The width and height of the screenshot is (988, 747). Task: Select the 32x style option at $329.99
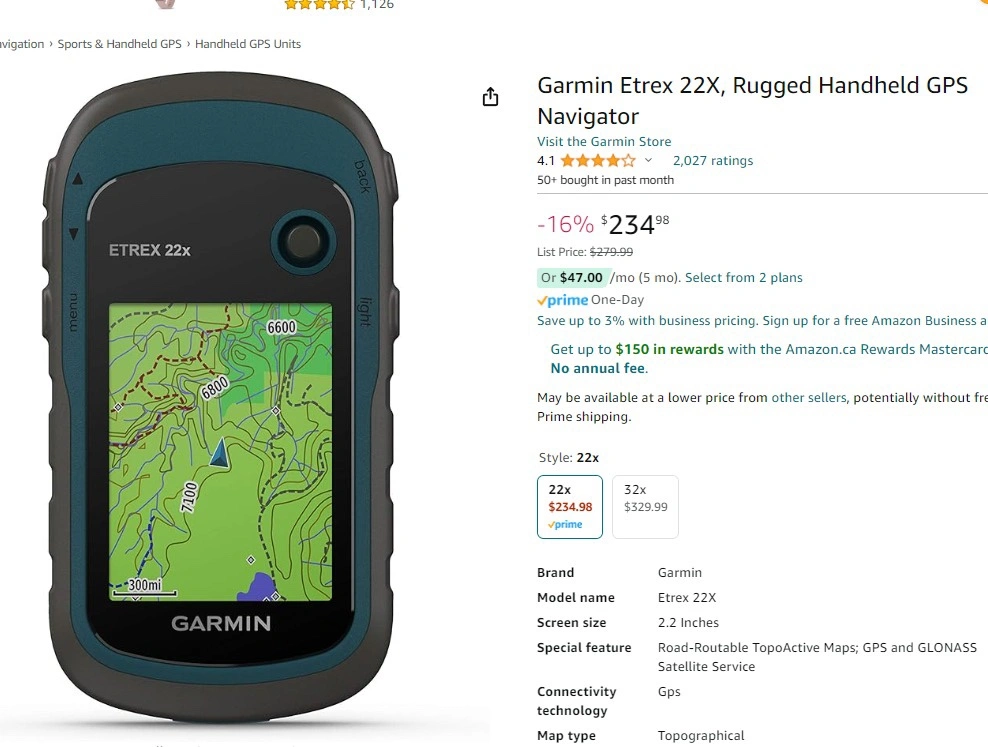(645, 506)
